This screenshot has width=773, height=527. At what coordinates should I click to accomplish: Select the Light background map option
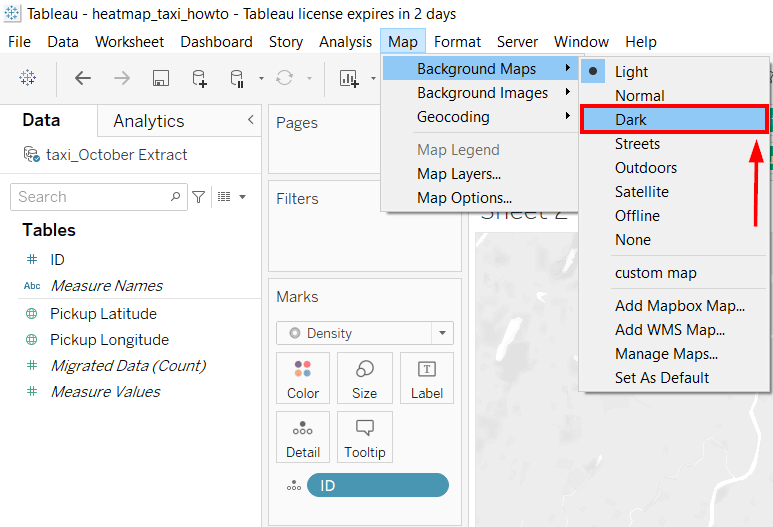674,71
